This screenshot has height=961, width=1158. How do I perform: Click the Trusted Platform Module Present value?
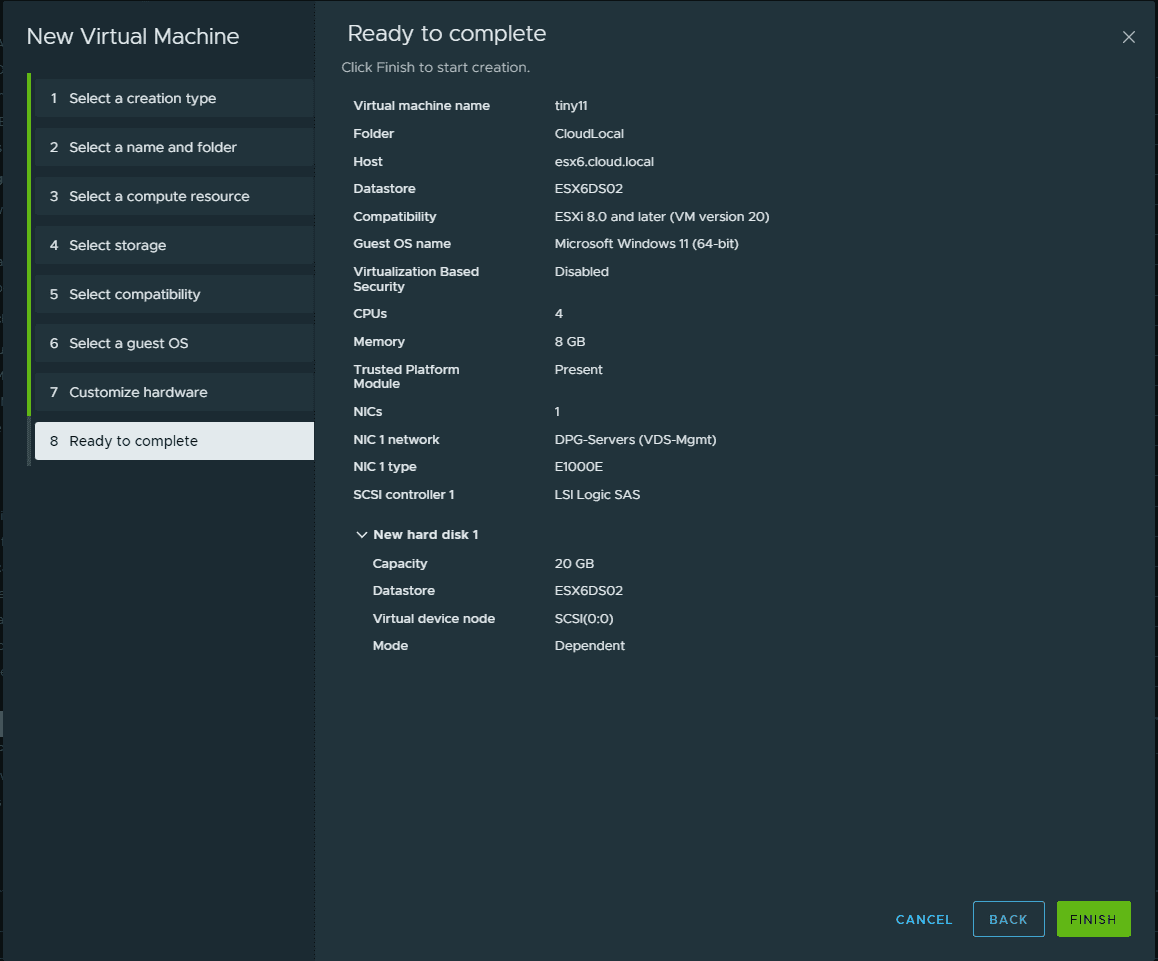pos(578,370)
